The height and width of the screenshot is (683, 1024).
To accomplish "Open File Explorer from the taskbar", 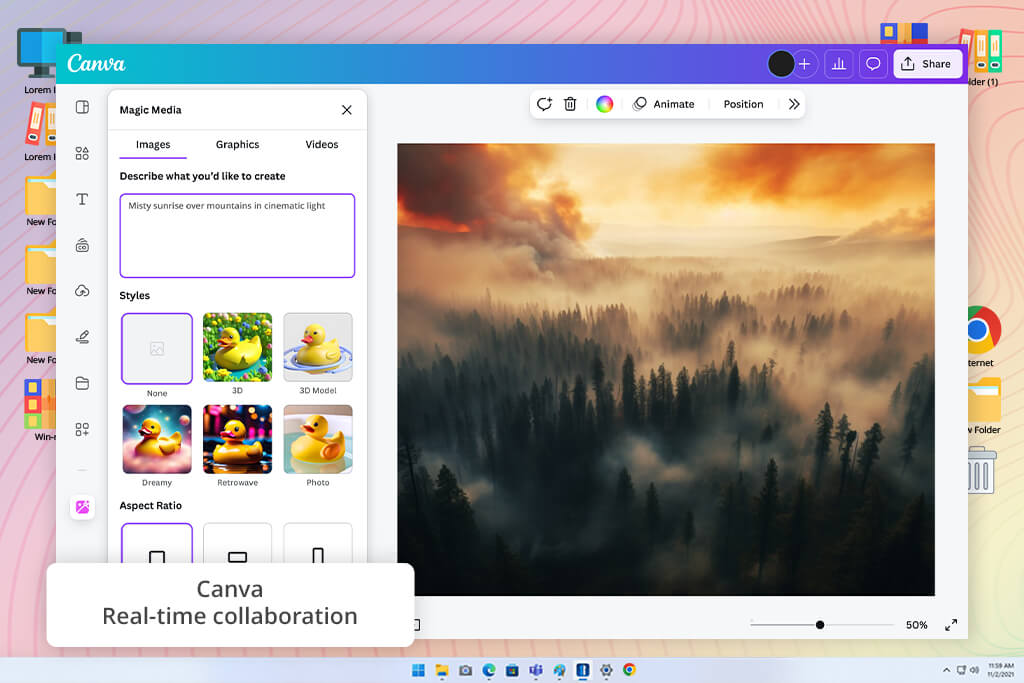I will tap(442, 670).
